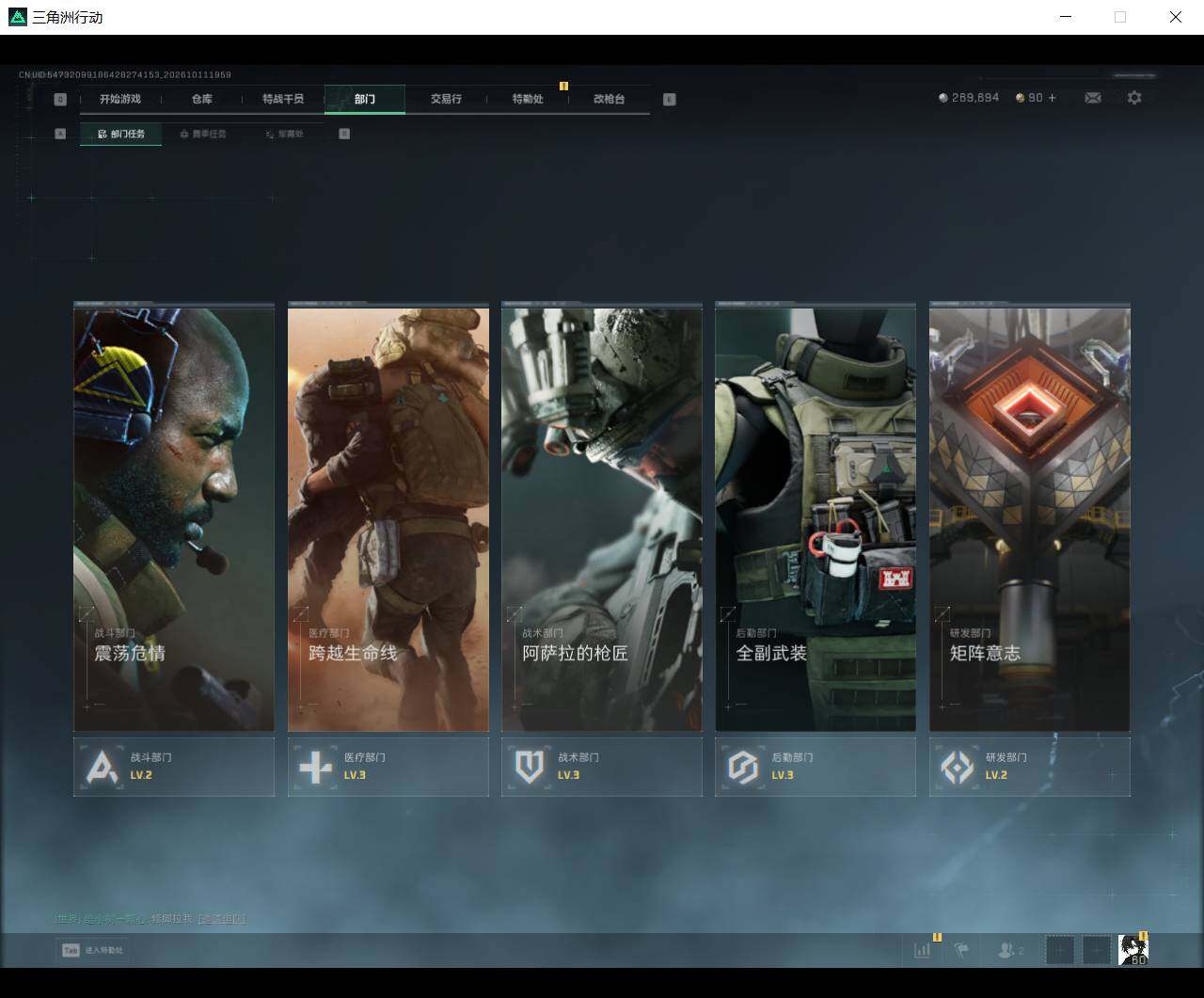Select the 部门 tab

[x=365, y=99]
